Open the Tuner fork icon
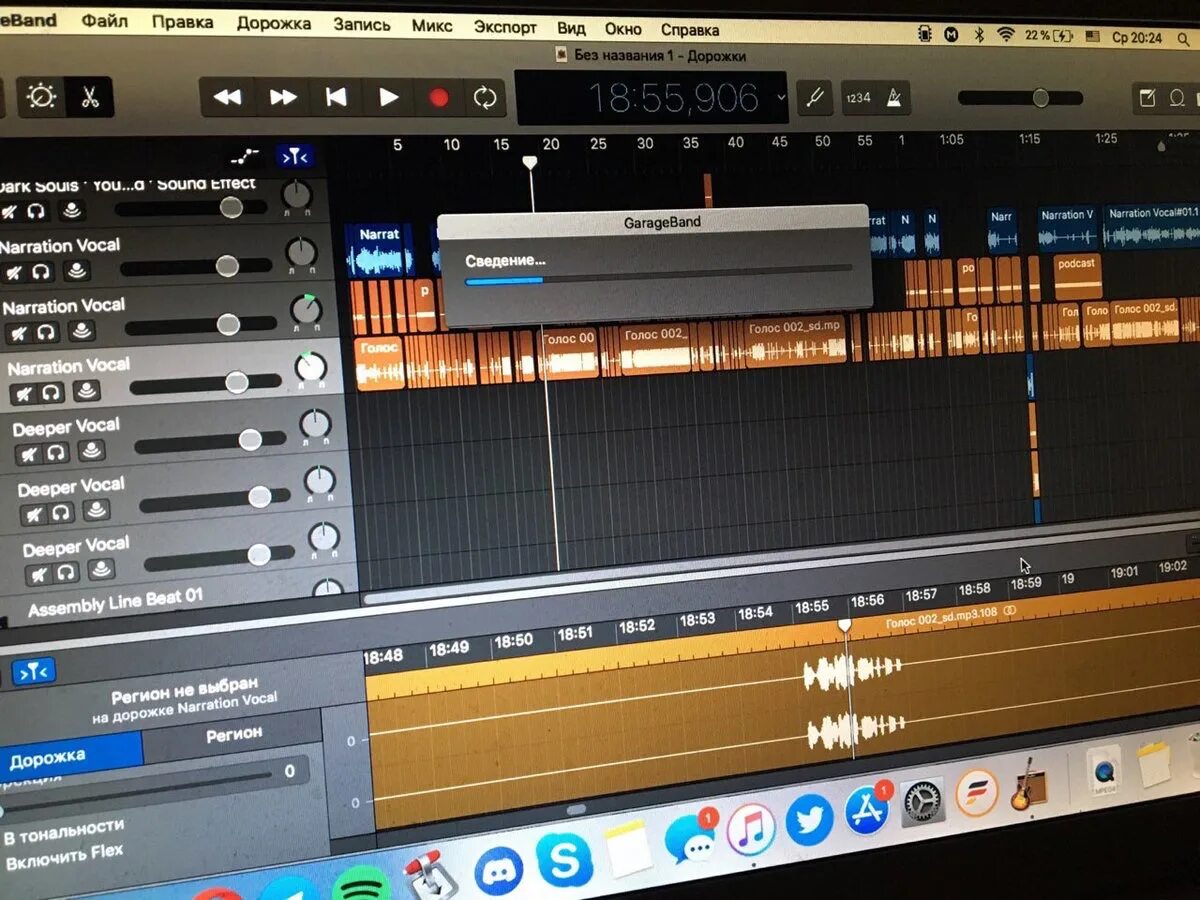 click(814, 97)
